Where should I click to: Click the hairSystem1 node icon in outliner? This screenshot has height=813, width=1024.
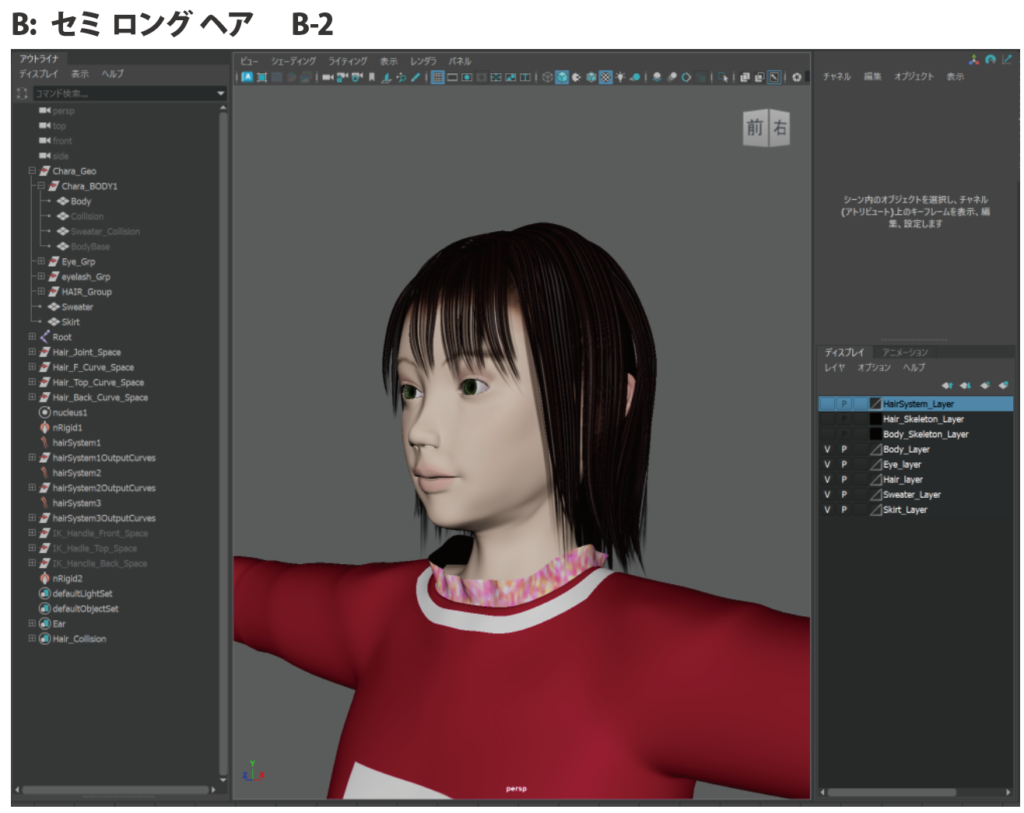(x=44, y=442)
